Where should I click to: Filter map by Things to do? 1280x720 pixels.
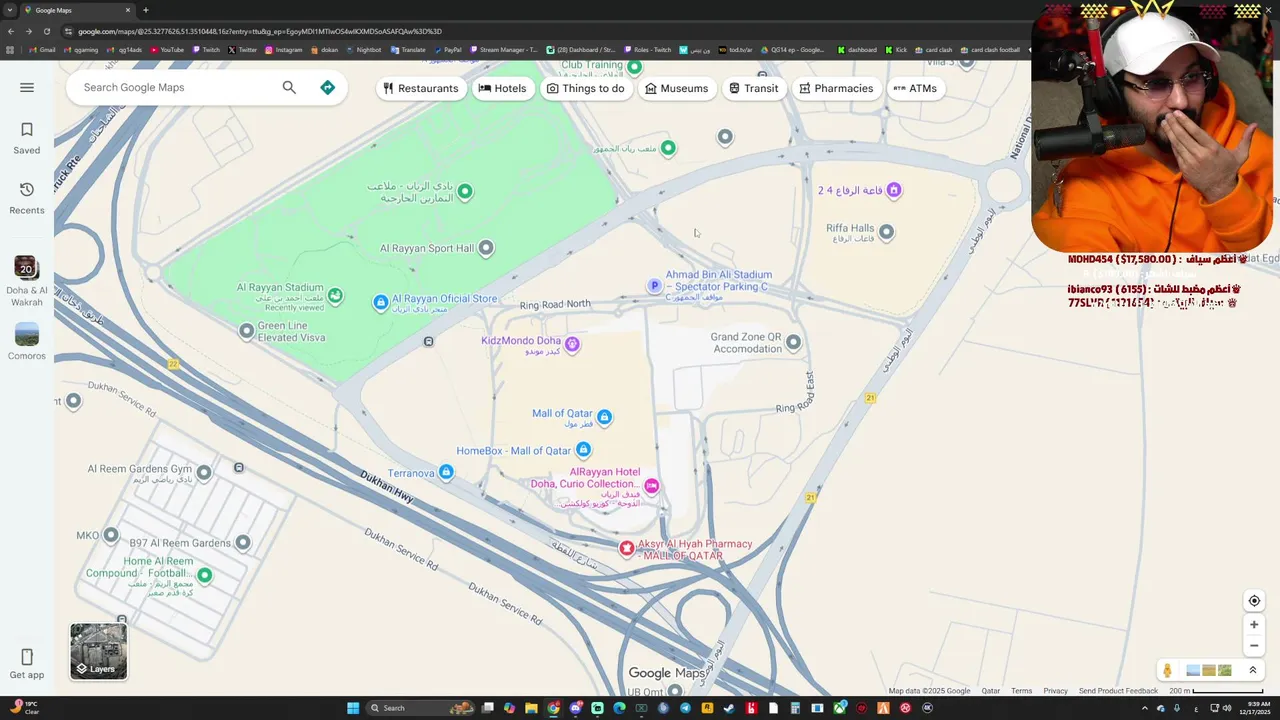tap(586, 88)
